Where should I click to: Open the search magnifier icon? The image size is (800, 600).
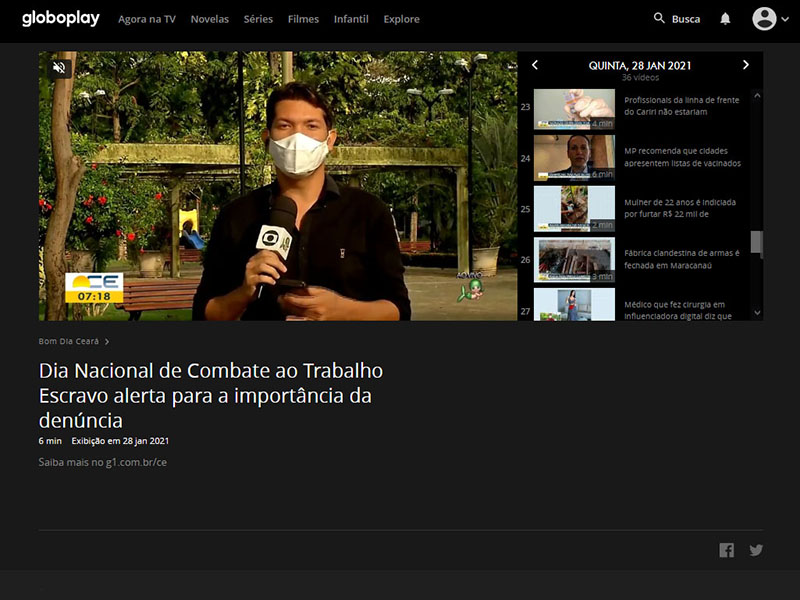[x=659, y=18]
